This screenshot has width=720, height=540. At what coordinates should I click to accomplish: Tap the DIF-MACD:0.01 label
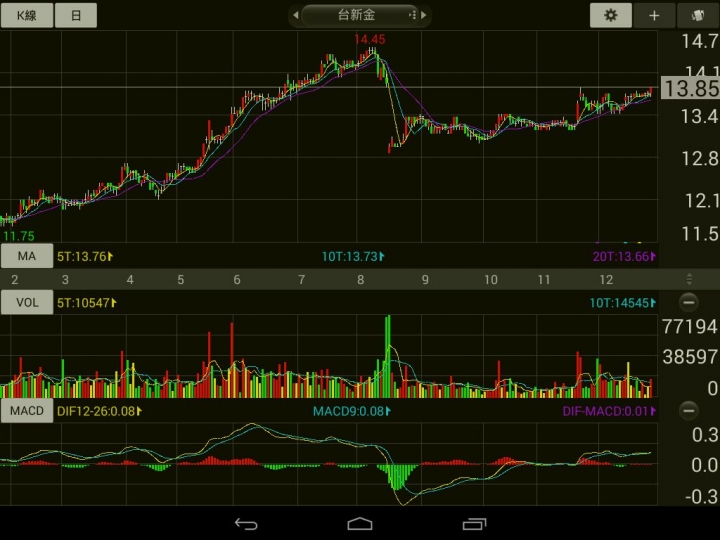pyautogui.click(x=609, y=411)
